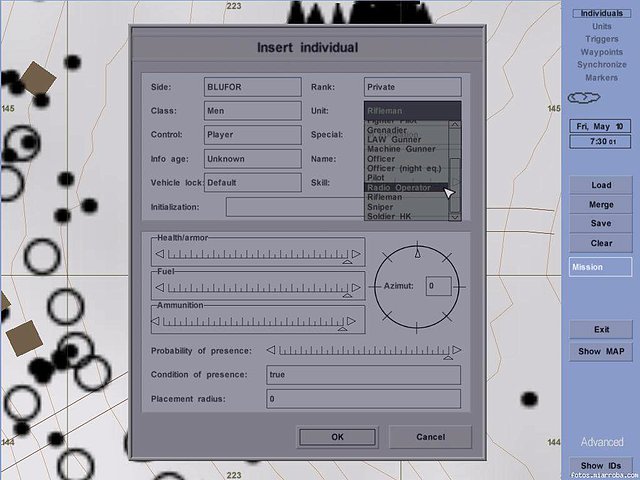The width and height of the screenshot is (640, 480).
Task: Choose LAW Gunner from unit list
Action: pos(407,140)
